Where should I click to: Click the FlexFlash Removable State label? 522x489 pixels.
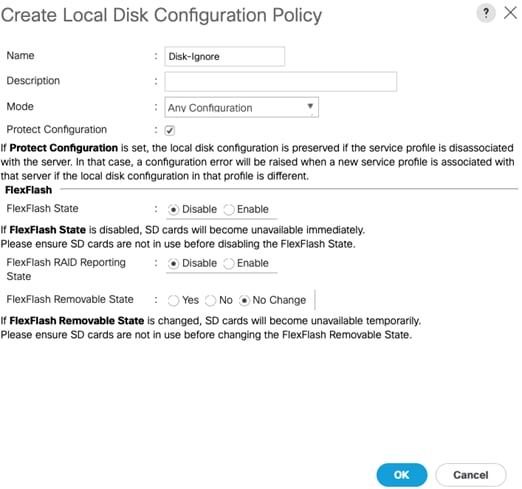(70, 299)
